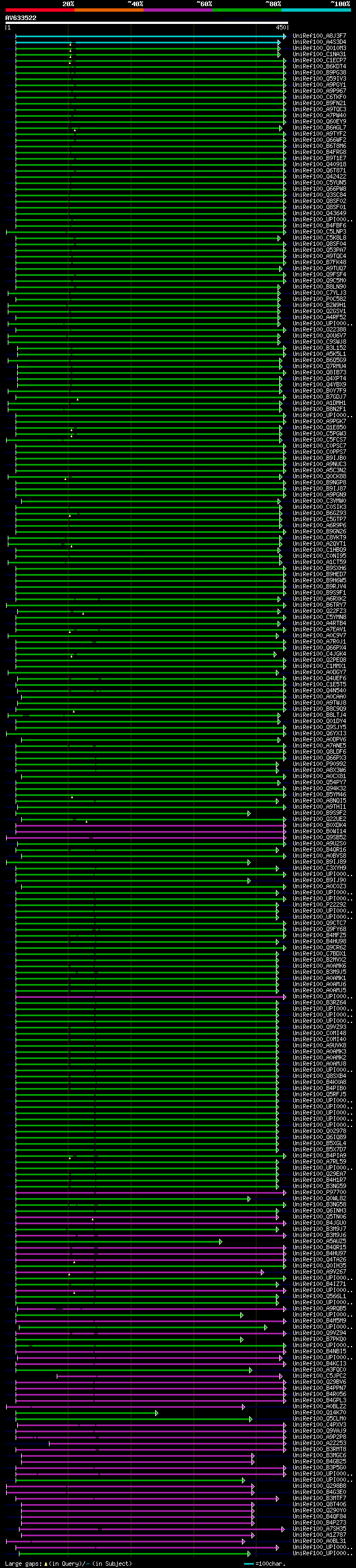The image size is (356, 1568).
Task: Click hit label UniRef100_C6TKF0
Action: pyautogui.click(x=319, y=97)
